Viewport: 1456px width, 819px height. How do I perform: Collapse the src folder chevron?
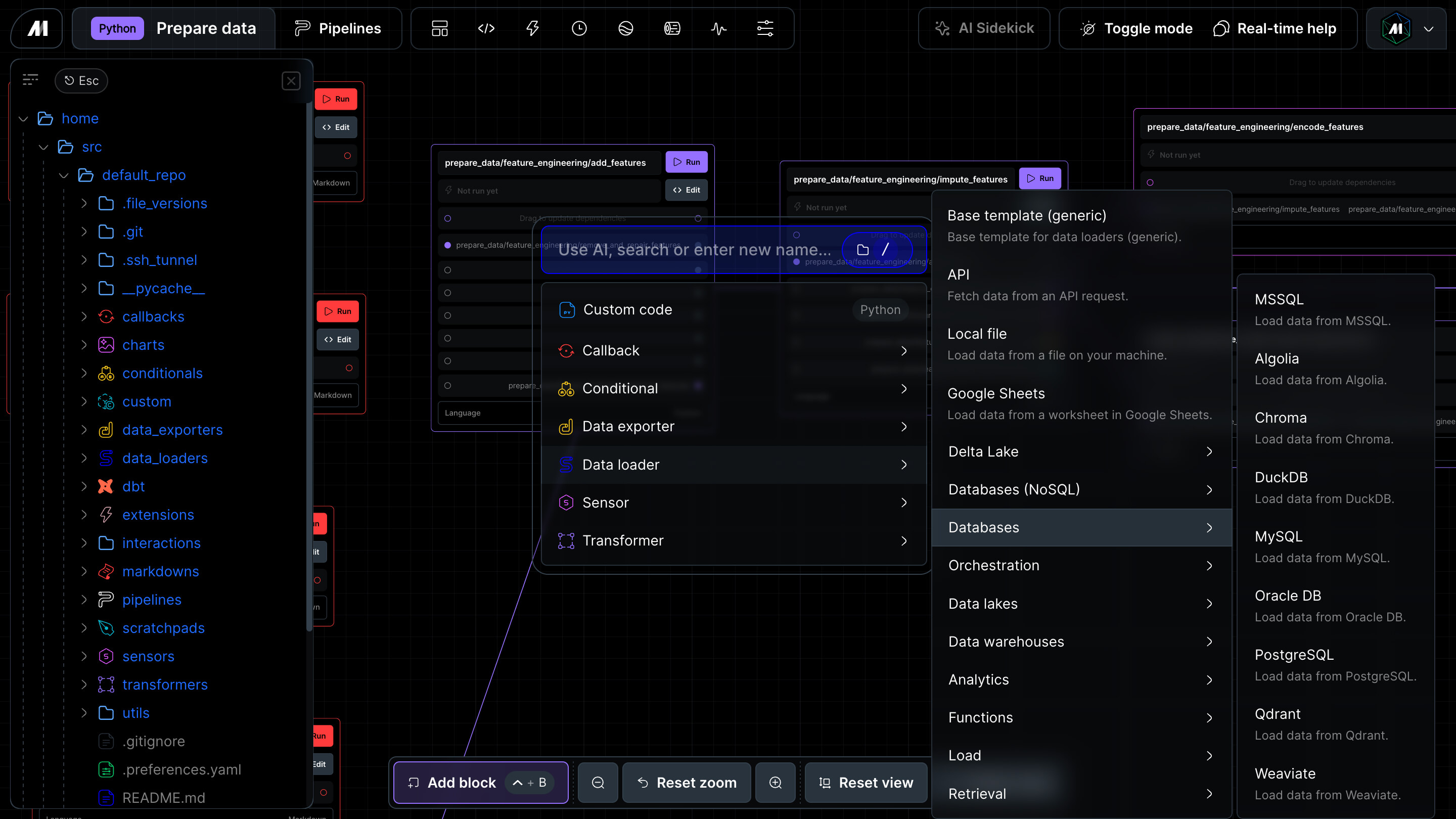pos(43,147)
